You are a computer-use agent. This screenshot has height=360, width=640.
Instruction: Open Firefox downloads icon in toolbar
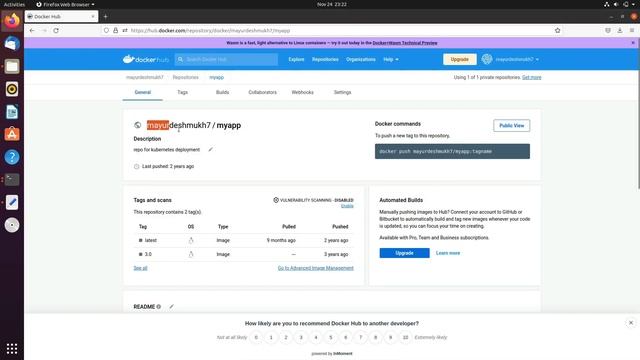pos(620,31)
